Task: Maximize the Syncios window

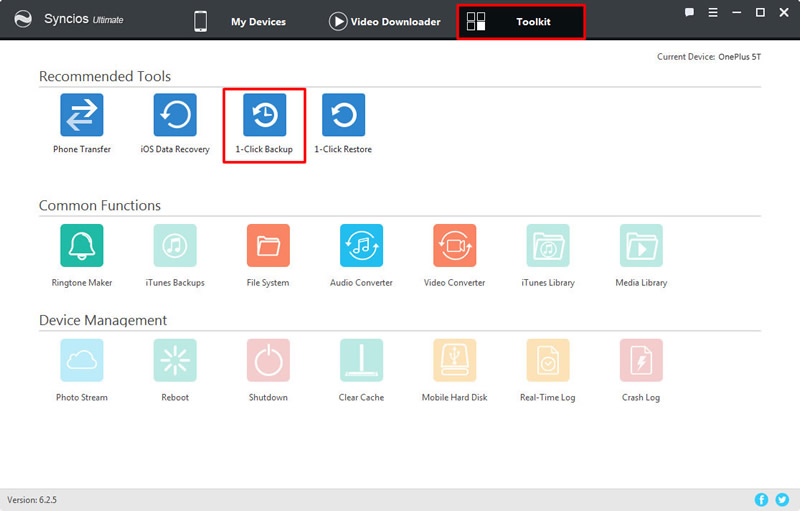Action: 760,12
